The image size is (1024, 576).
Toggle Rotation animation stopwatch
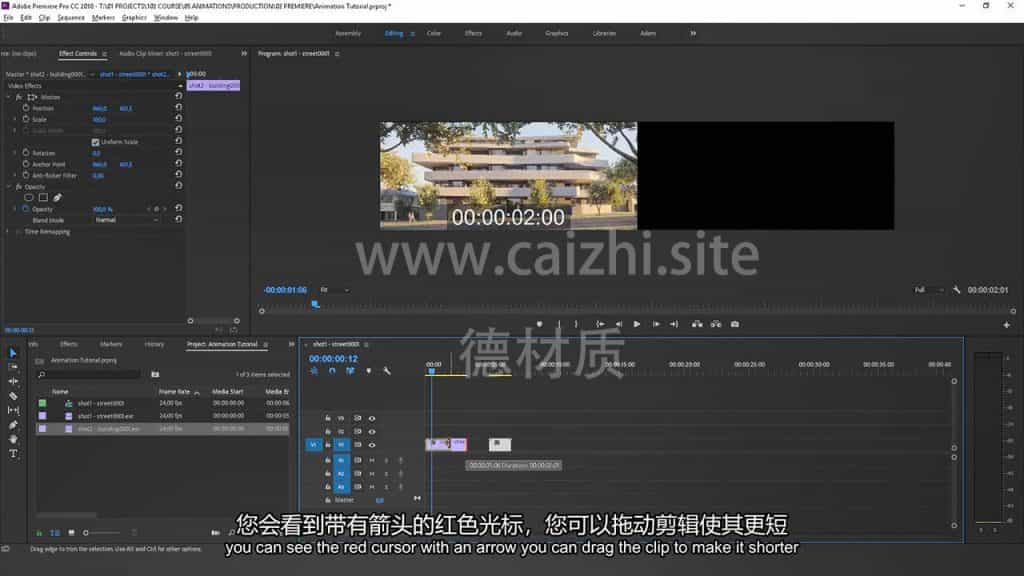click(x=26, y=152)
